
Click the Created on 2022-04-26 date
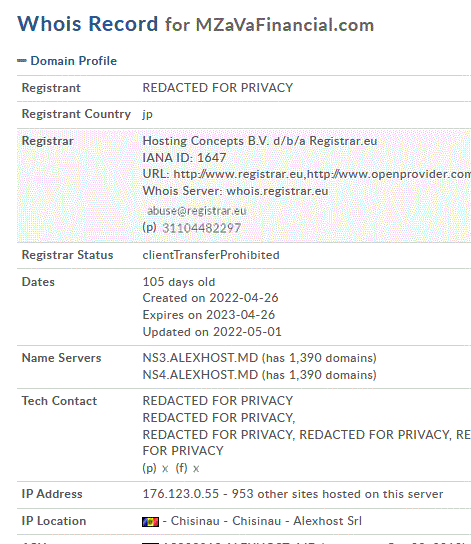(210, 298)
